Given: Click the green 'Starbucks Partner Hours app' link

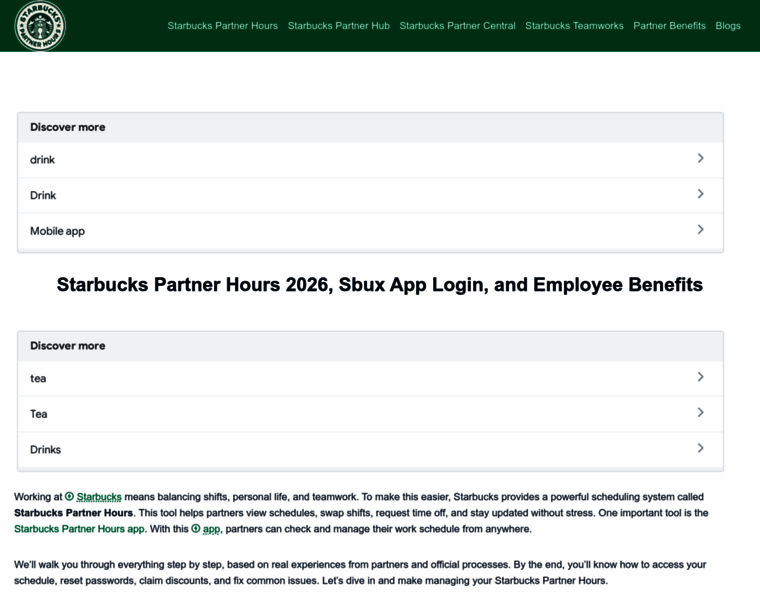Looking at the screenshot, I should (x=80, y=529).
